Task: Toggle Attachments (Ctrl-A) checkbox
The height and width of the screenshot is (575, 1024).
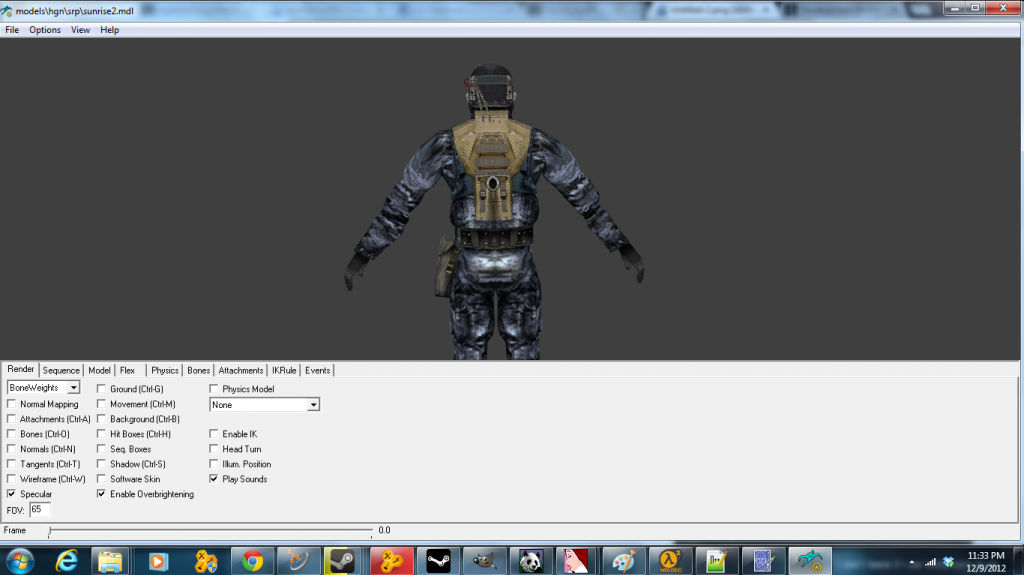Action: tap(11, 419)
